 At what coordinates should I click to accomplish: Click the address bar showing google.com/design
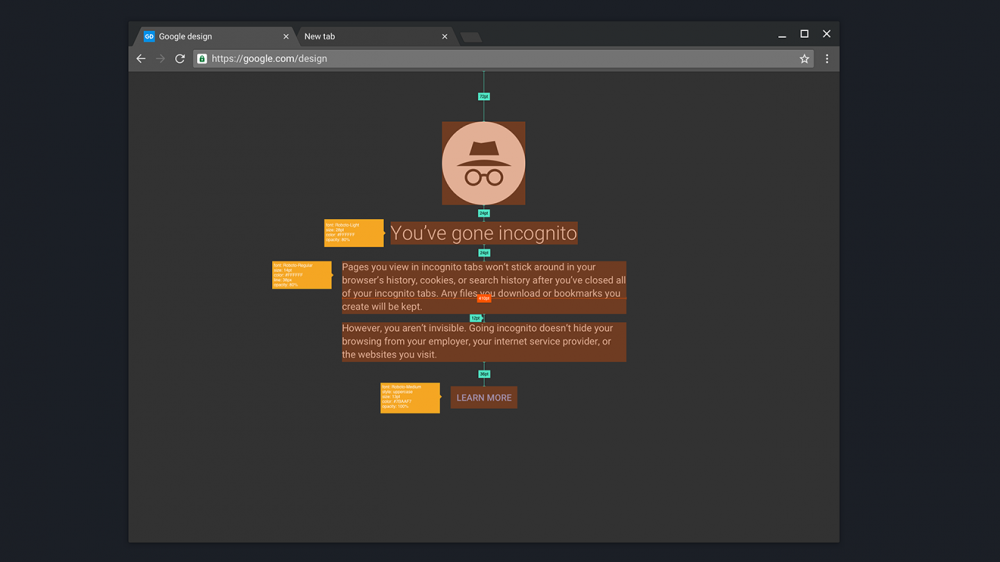tap(500, 59)
